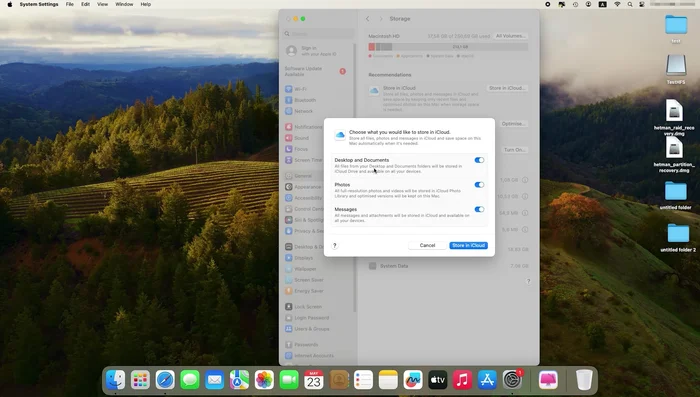Click the All Volumes button in Storage window
700x397 pixels.
click(511, 36)
